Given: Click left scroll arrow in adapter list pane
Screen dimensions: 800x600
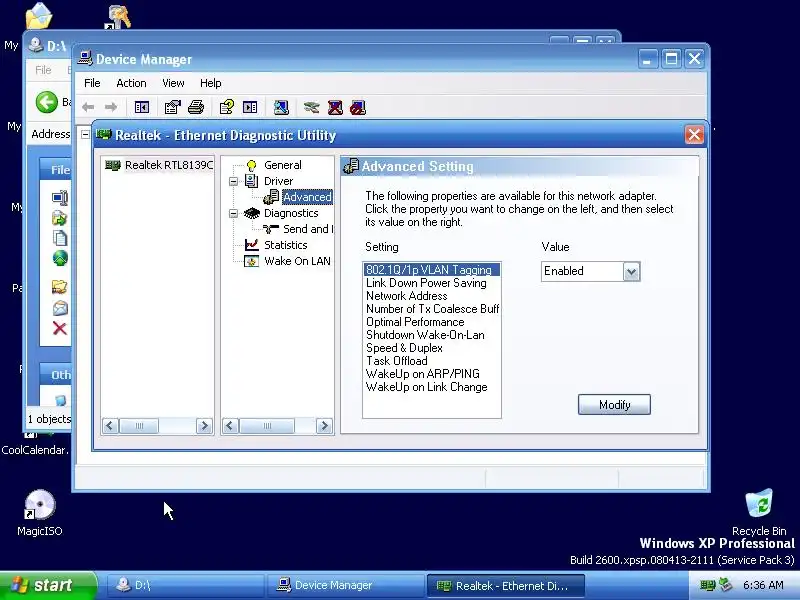Looking at the screenshot, I should click(x=110, y=426).
